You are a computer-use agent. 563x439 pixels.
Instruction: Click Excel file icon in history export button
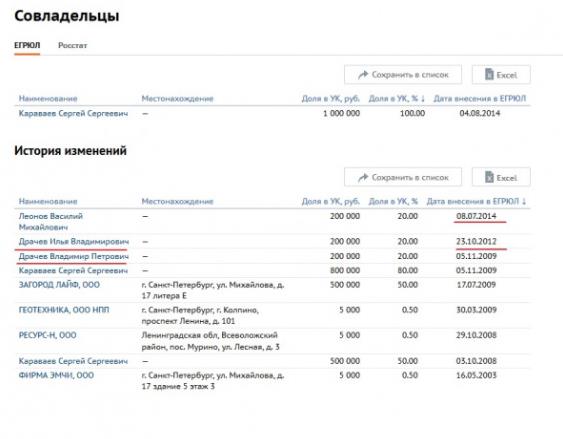(489, 177)
